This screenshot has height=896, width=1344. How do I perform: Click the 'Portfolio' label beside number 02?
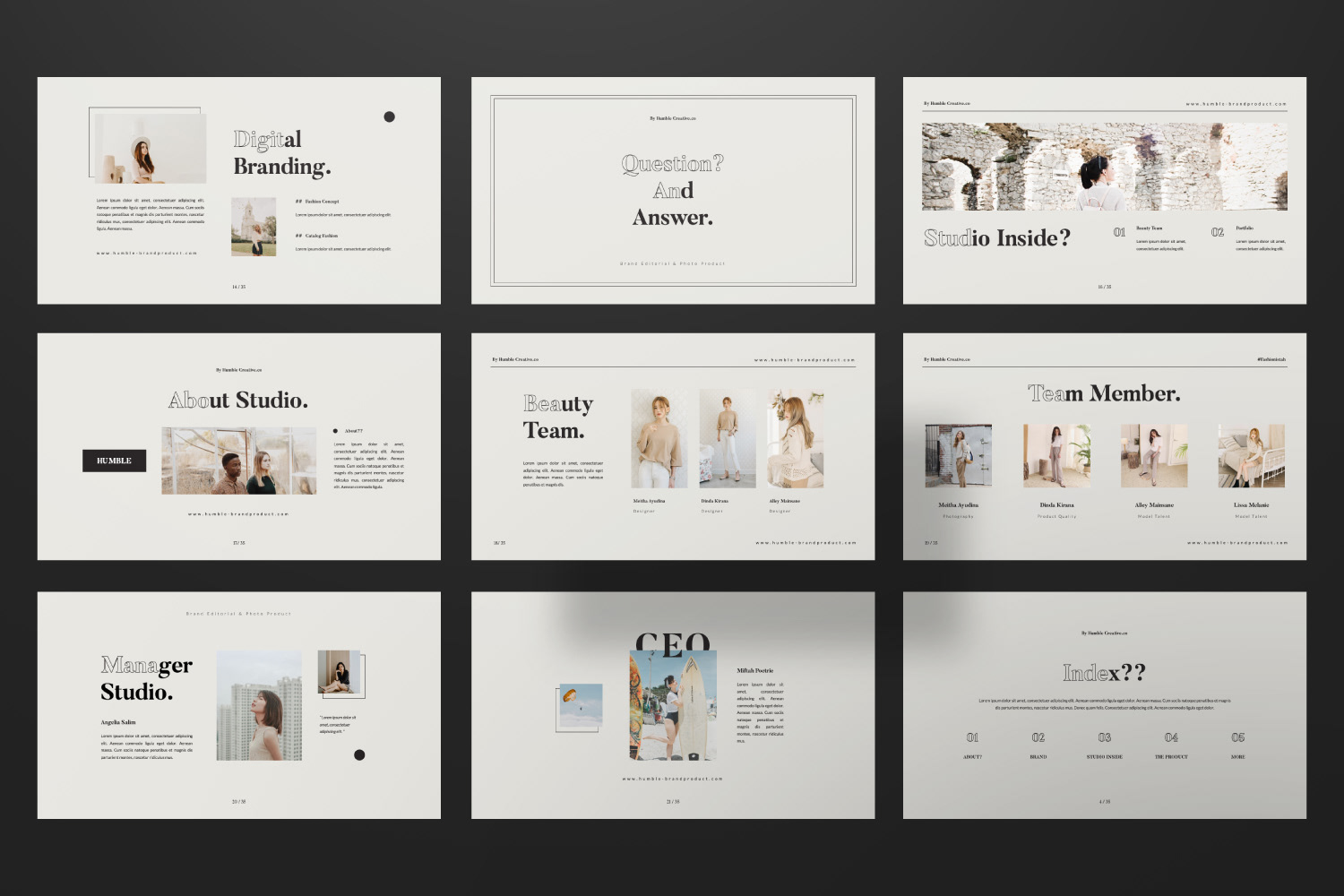coord(1245,228)
